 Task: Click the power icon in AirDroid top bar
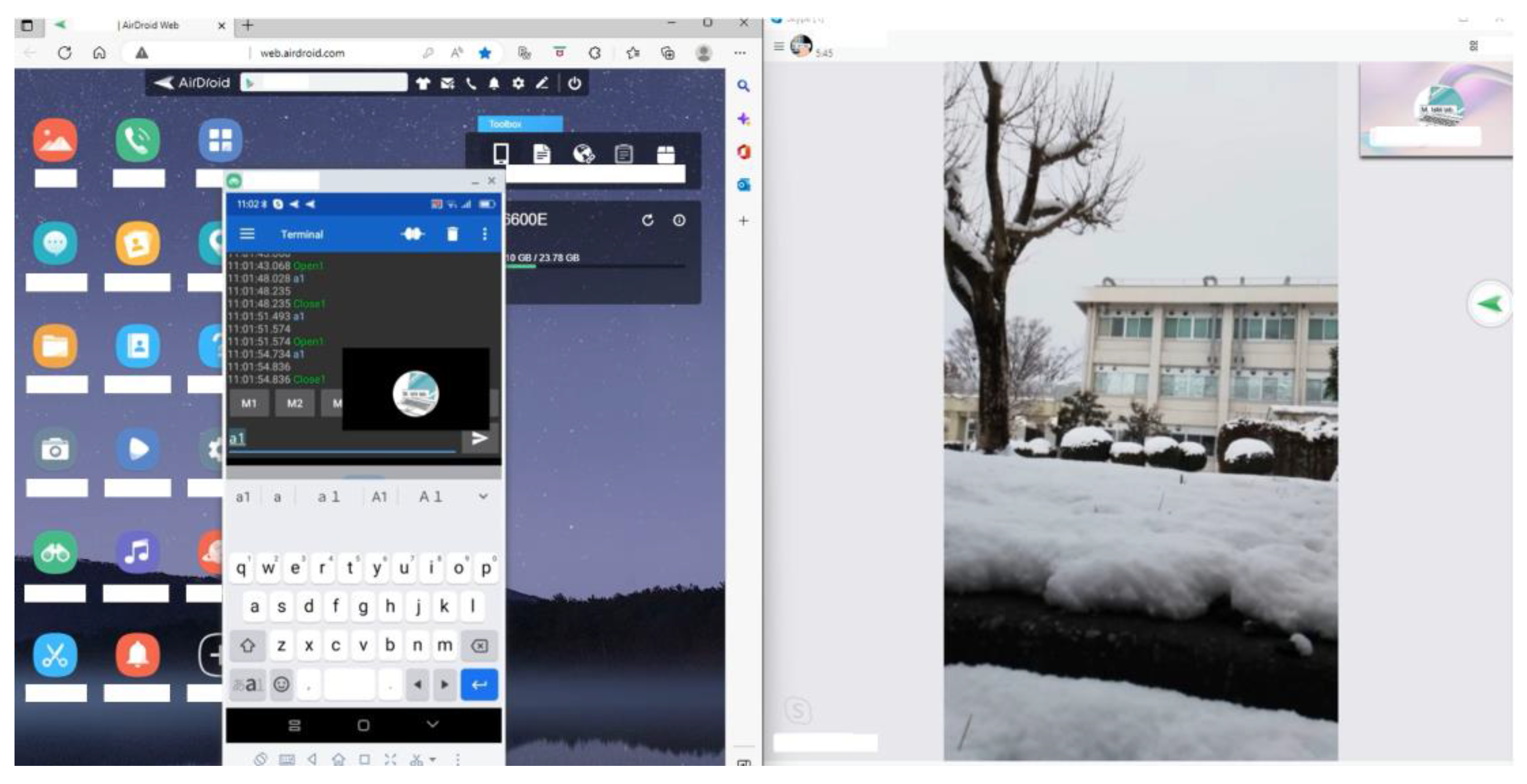[x=574, y=83]
